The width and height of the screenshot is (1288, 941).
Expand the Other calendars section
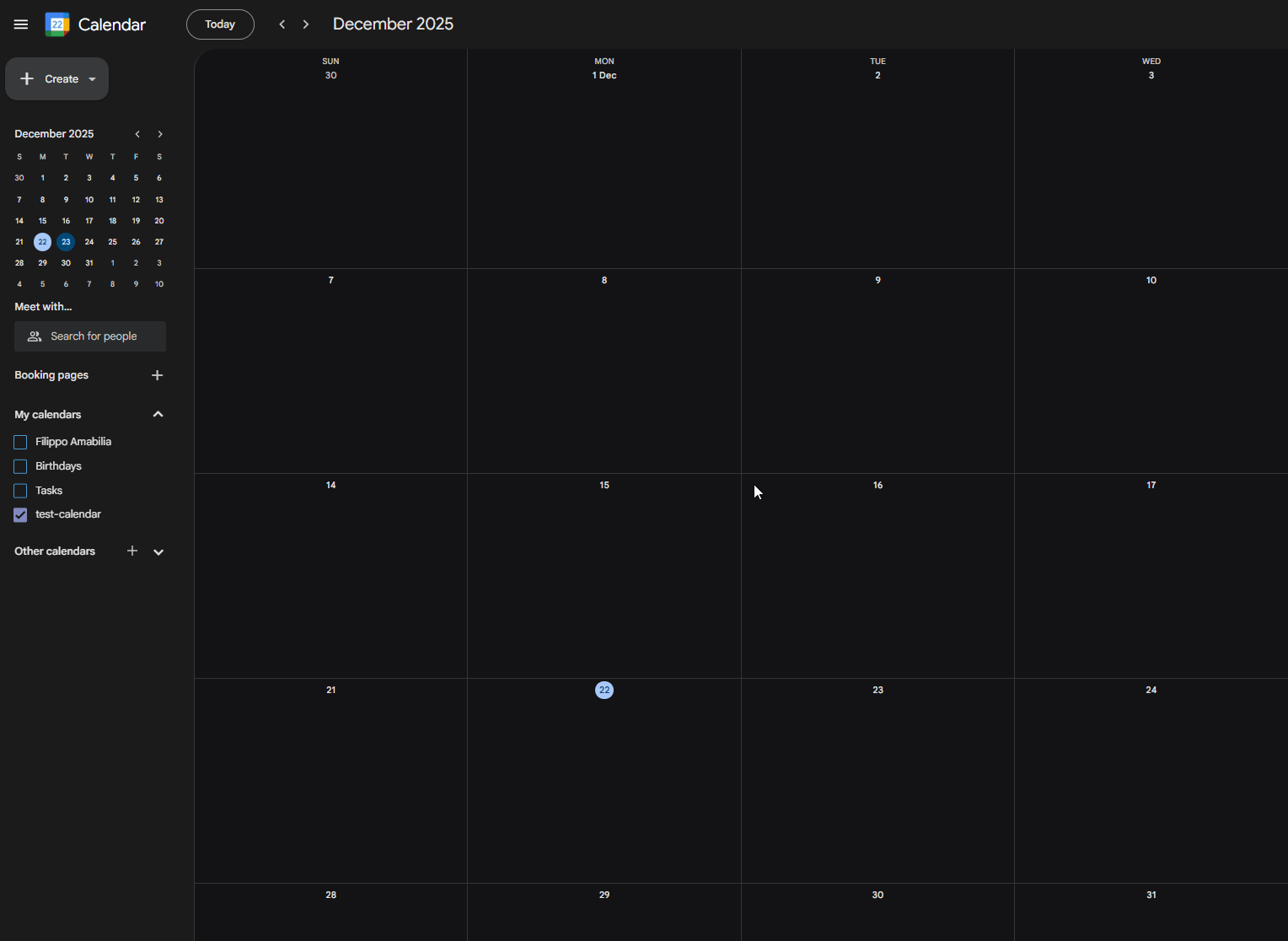point(158,551)
